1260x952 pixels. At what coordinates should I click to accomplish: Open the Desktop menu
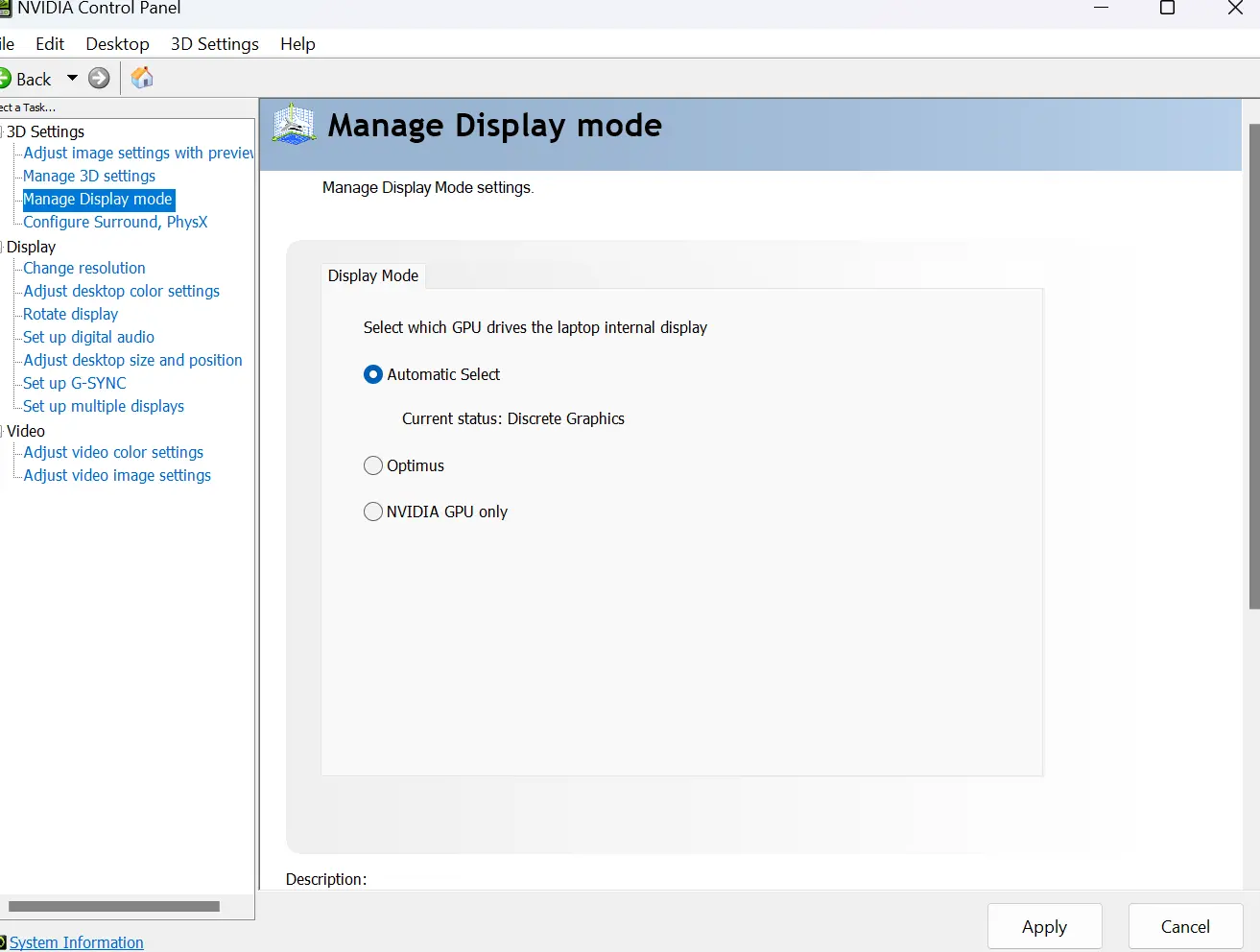tap(117, 44)
